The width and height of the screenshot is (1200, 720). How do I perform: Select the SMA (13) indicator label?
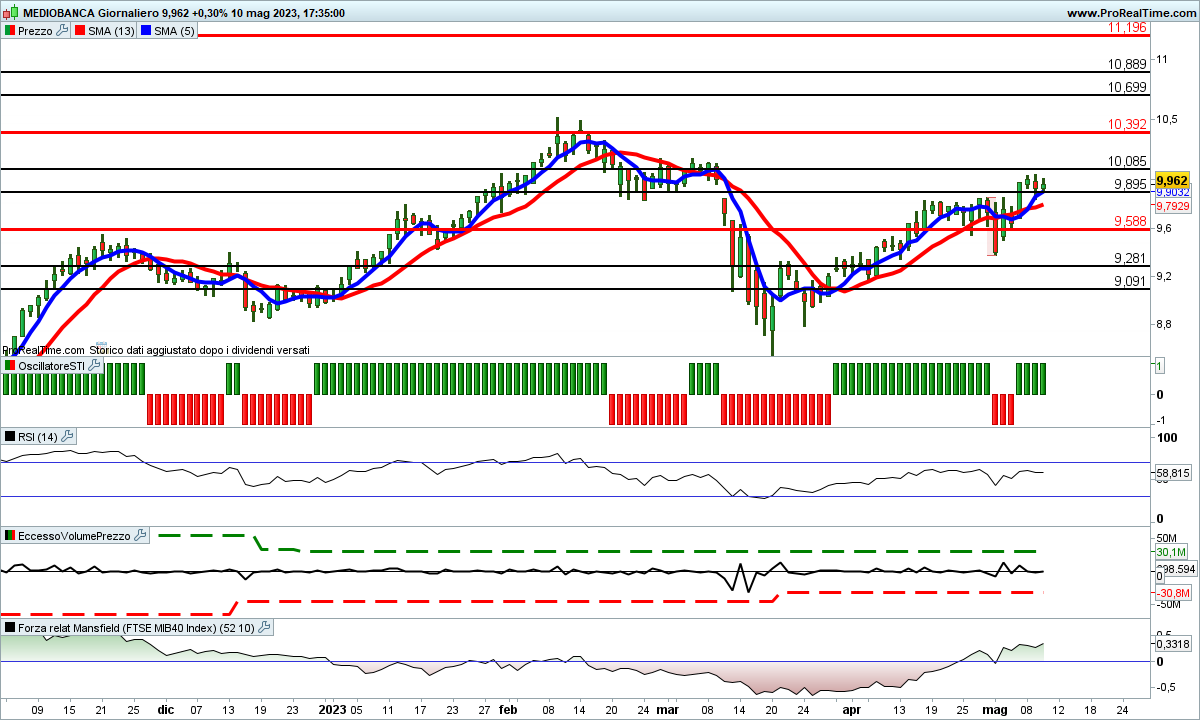pyautogui.click(x=112, y=31)
